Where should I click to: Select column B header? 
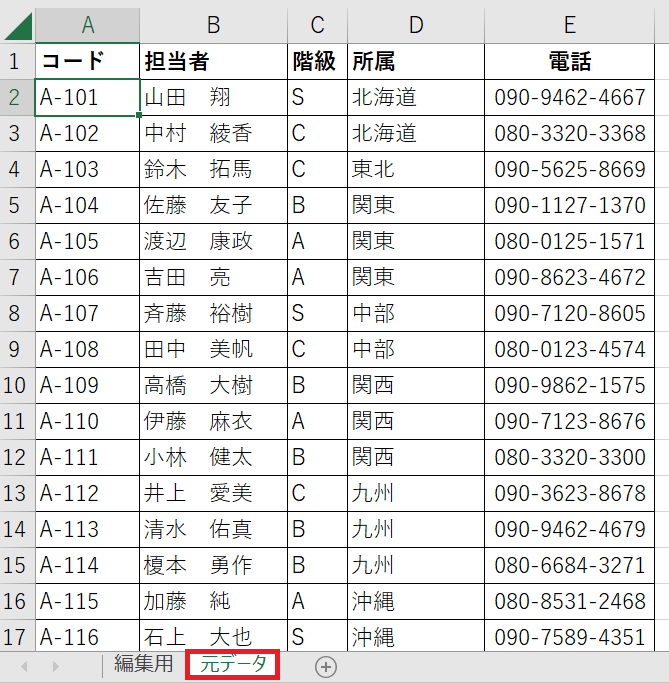(x=213, y=24)
